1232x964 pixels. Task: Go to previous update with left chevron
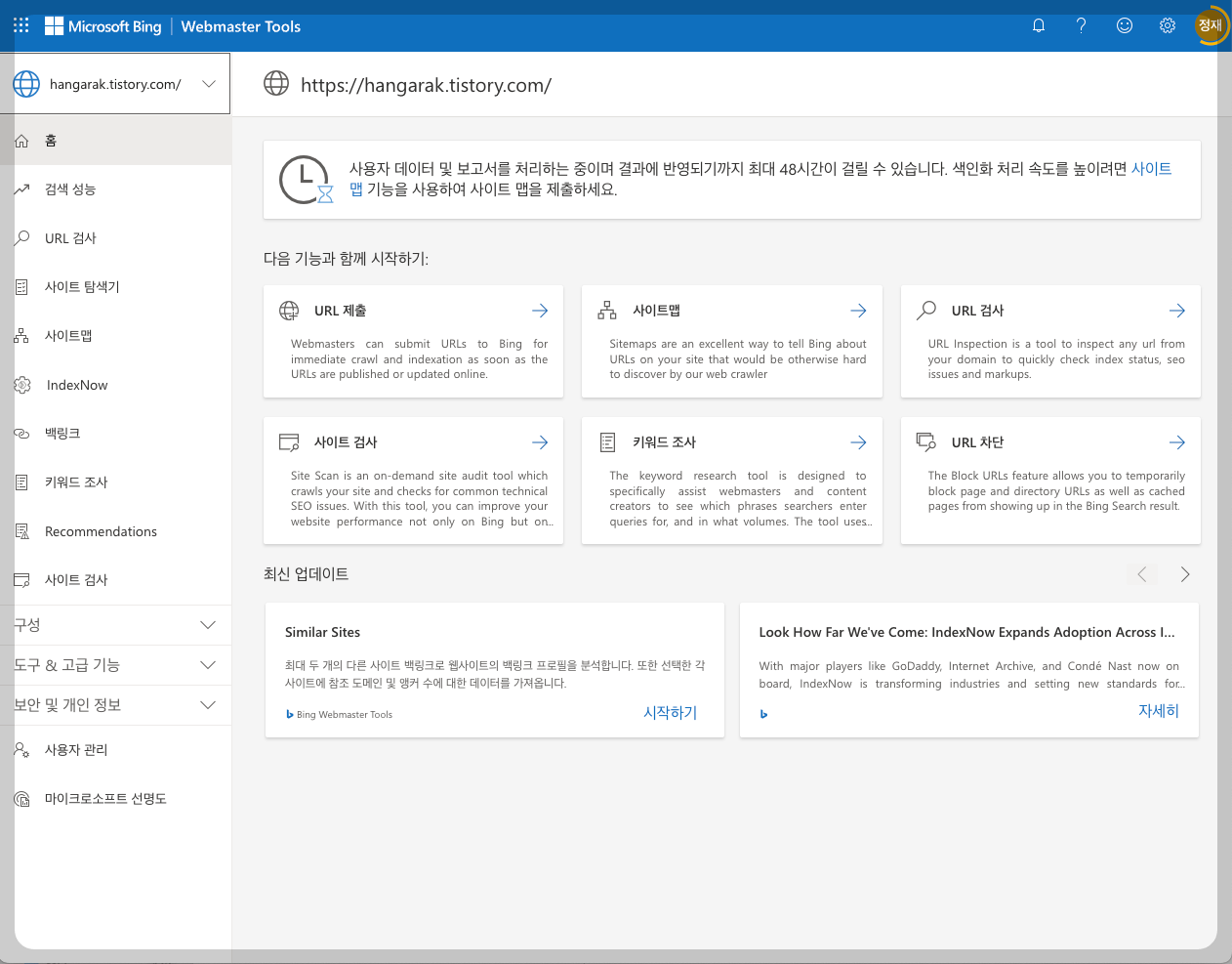click(x=1142, y=574)
